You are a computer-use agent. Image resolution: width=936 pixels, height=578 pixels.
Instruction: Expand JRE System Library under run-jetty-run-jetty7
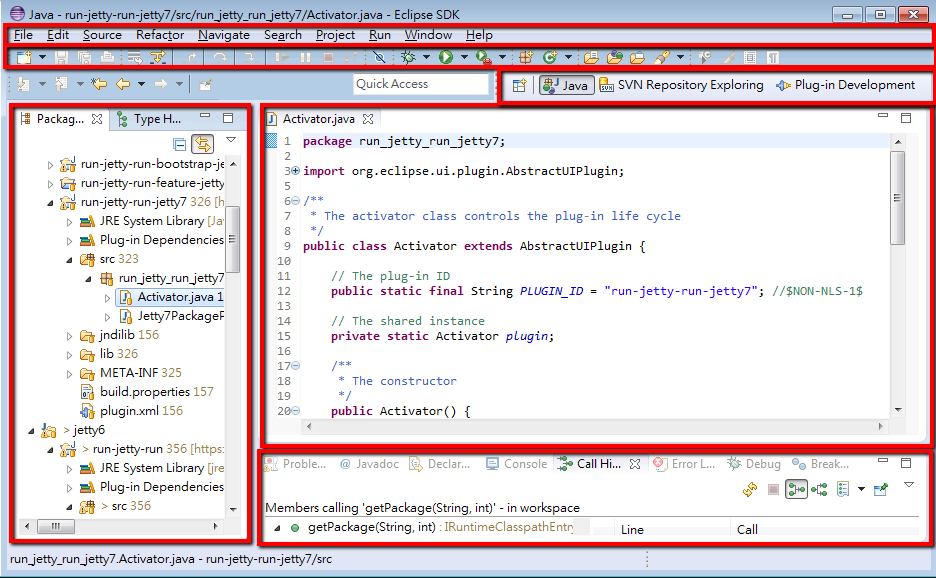[x=69, y=222]
